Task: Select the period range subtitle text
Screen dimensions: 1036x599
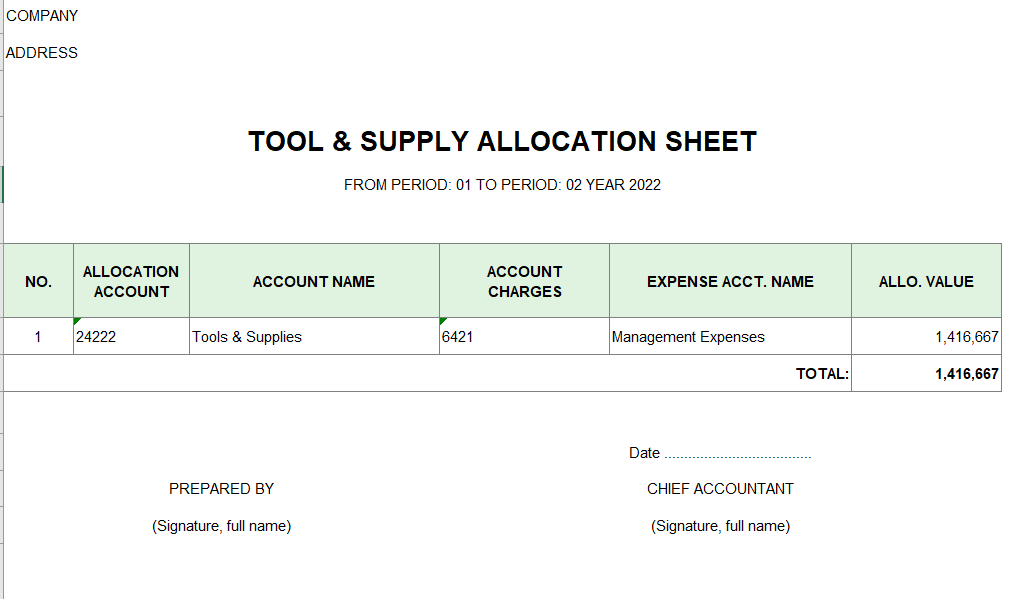Action: pyautogui.click(x=502, y=185)
